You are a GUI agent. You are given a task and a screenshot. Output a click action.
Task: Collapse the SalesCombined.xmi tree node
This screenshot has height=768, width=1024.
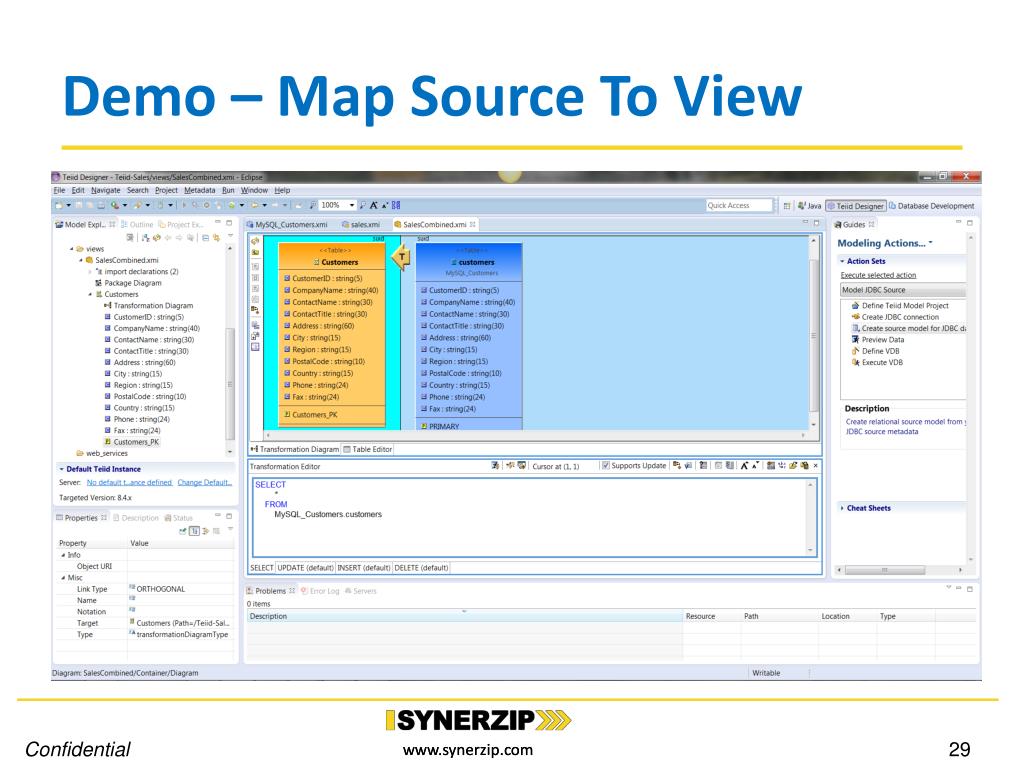(80, 260)
